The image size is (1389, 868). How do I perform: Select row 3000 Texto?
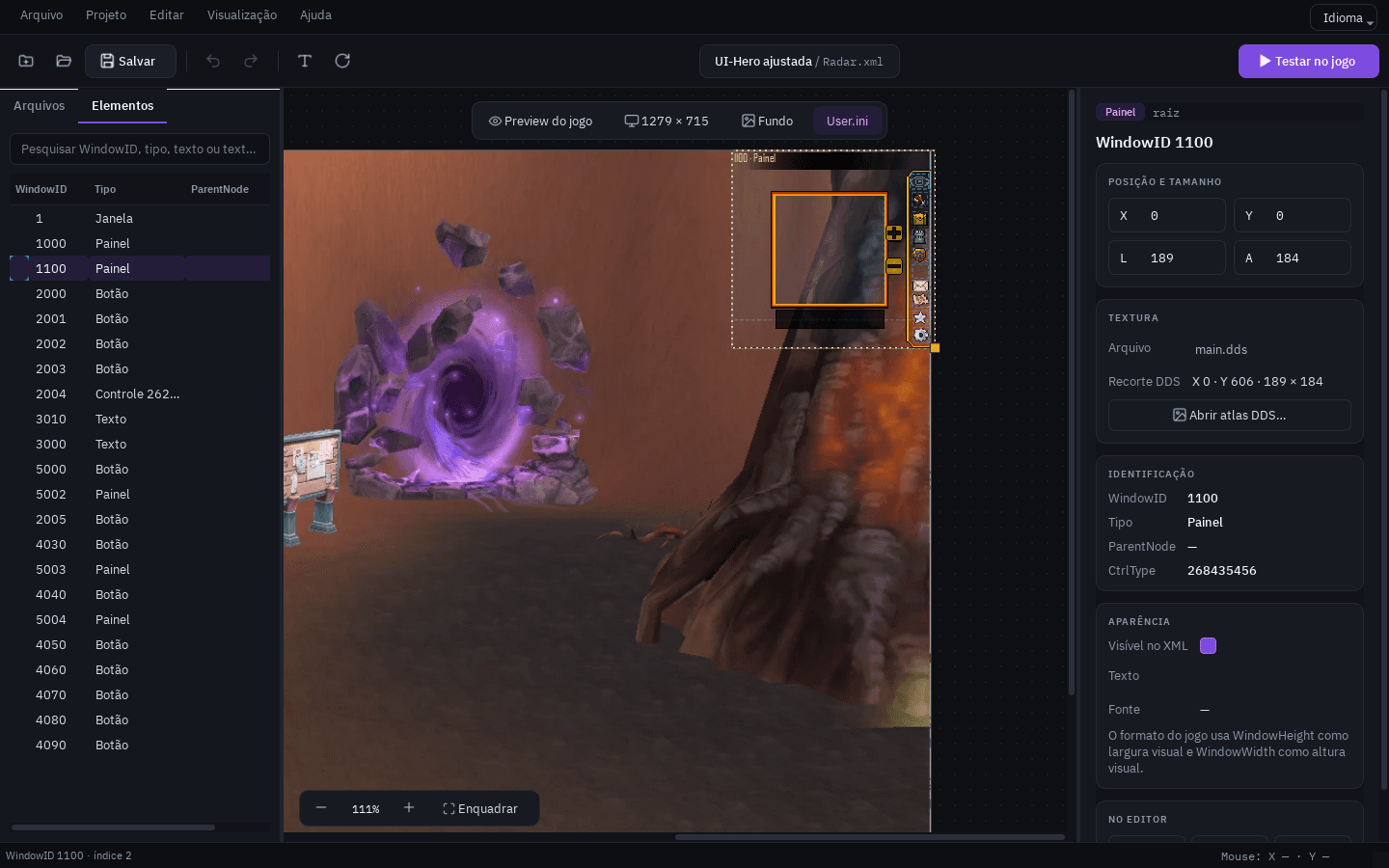140,445
